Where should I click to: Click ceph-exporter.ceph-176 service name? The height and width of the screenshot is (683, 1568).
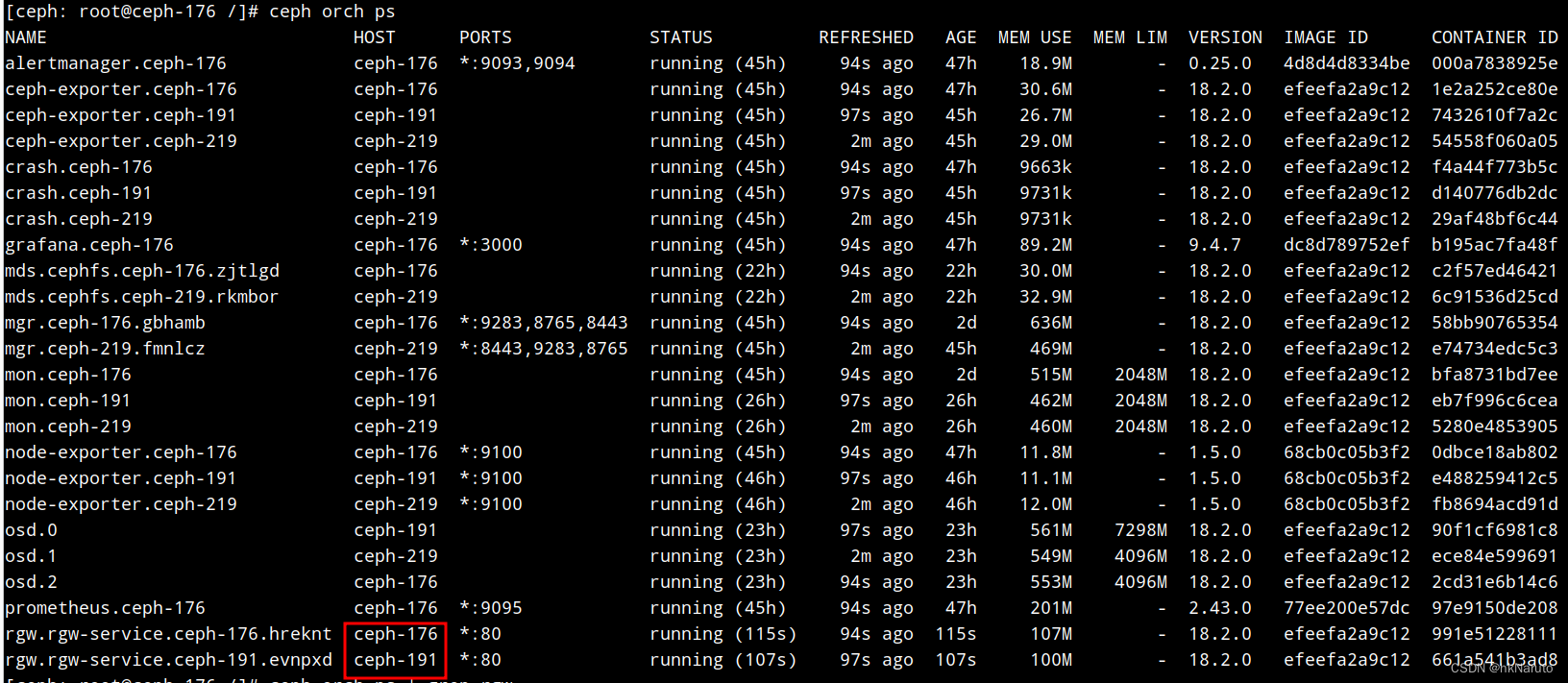click(121, 89)
